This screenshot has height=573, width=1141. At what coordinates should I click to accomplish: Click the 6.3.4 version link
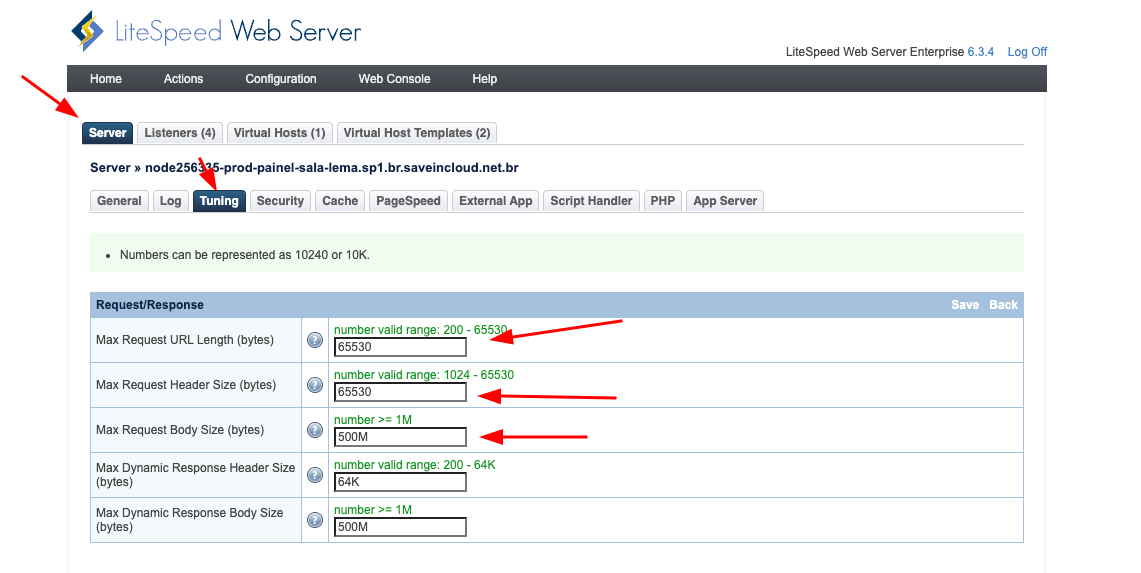980,52
